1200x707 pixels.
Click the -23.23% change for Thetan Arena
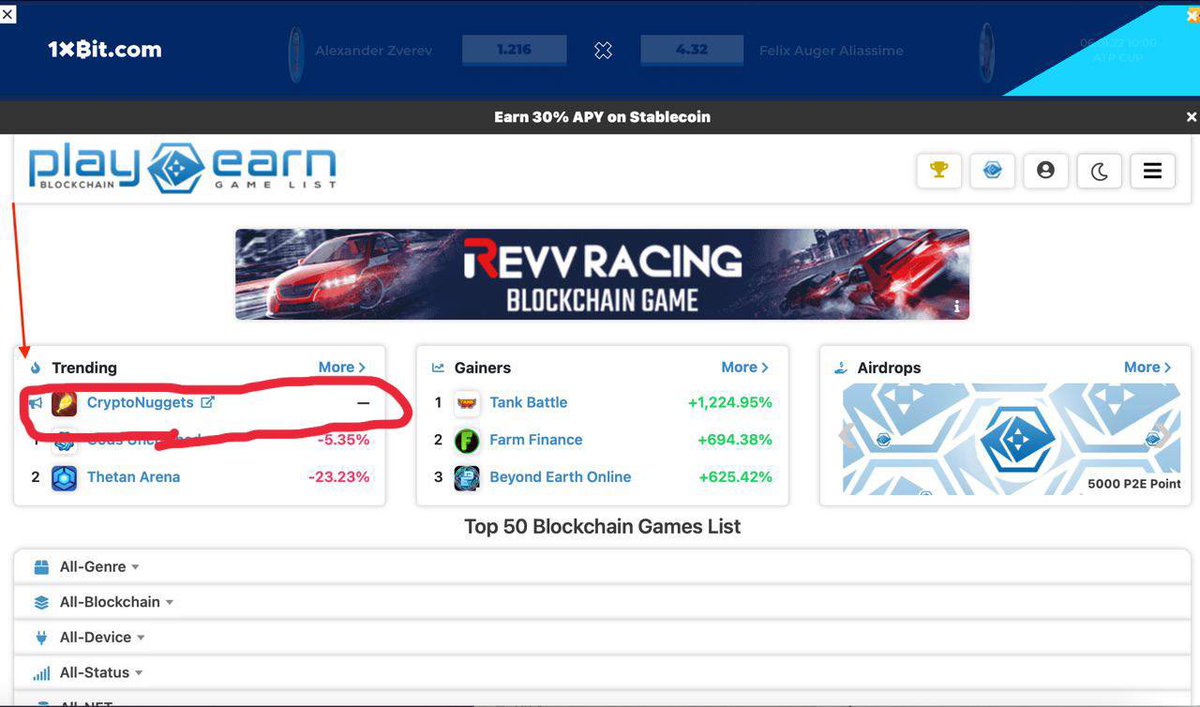[339, 477]
